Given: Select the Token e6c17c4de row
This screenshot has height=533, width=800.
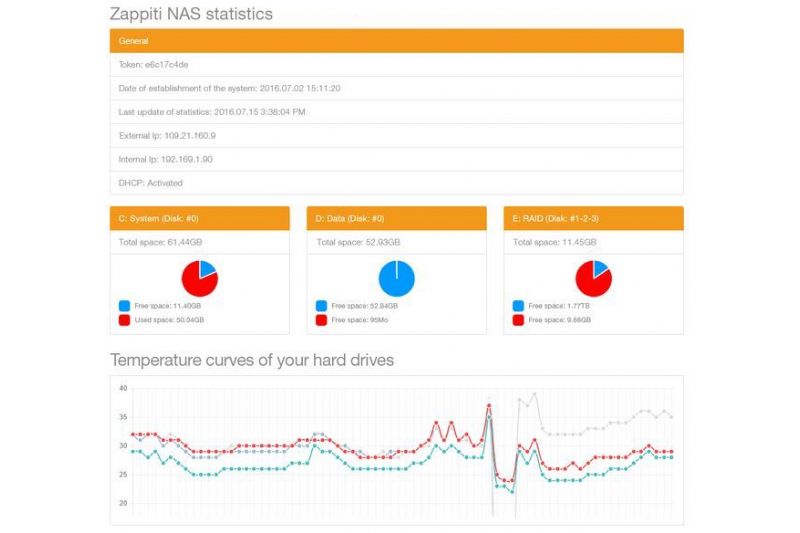Looking at the screenshot, I should click(x=396, y=65).
